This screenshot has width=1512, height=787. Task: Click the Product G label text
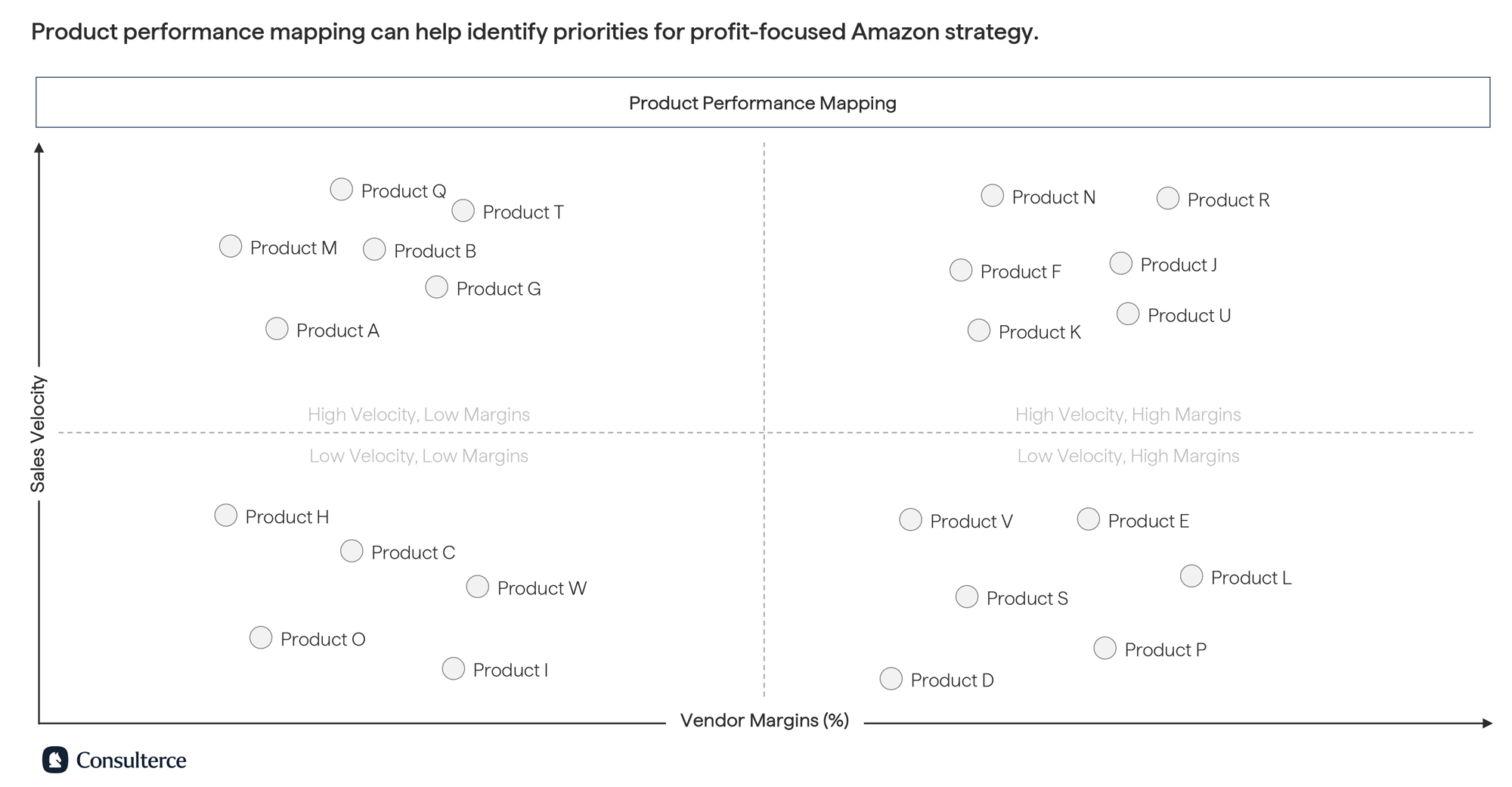(498, 289)
